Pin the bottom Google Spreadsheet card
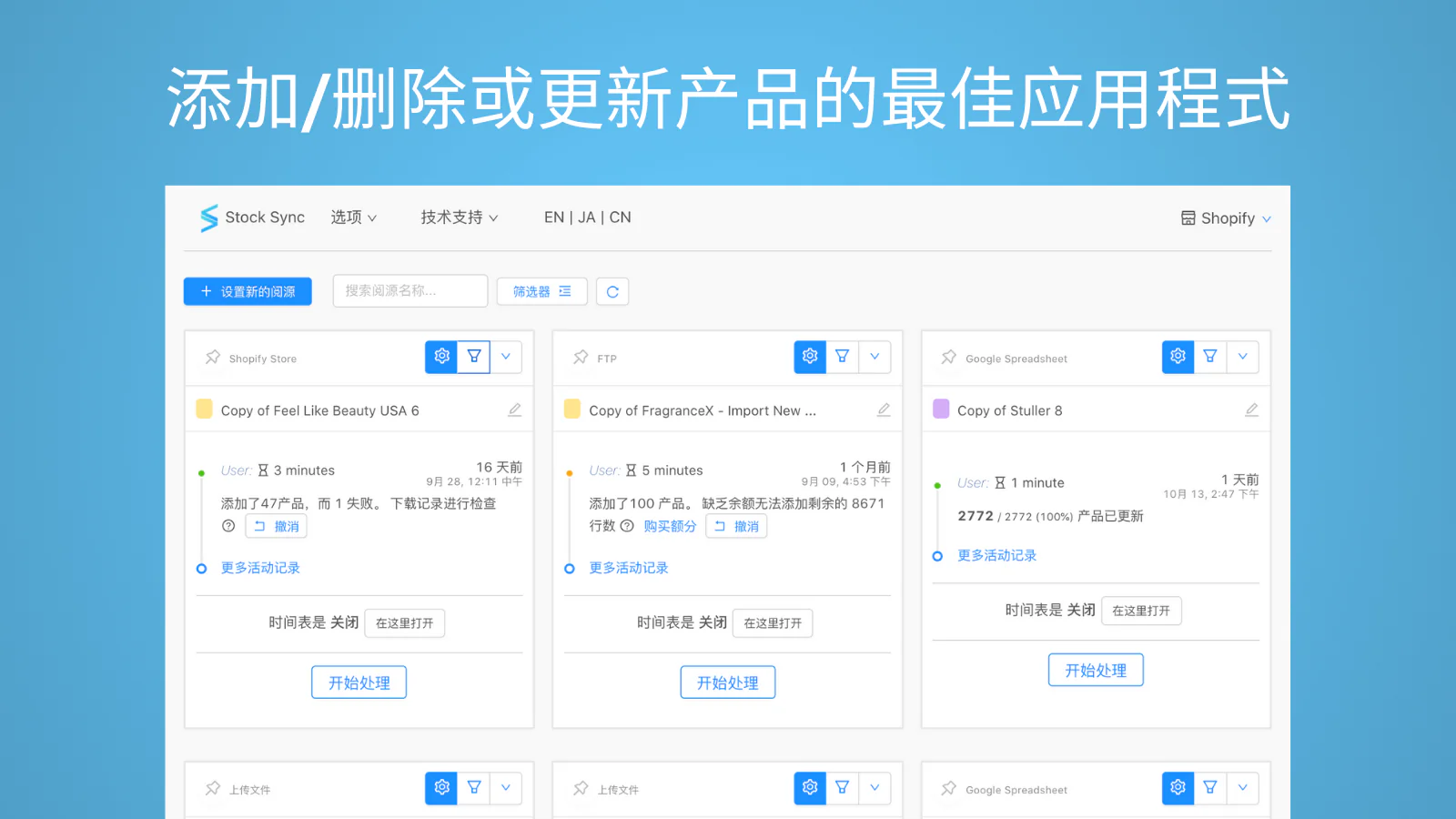The width and height of the screenshot is (1456, 819). coord(949,788)
